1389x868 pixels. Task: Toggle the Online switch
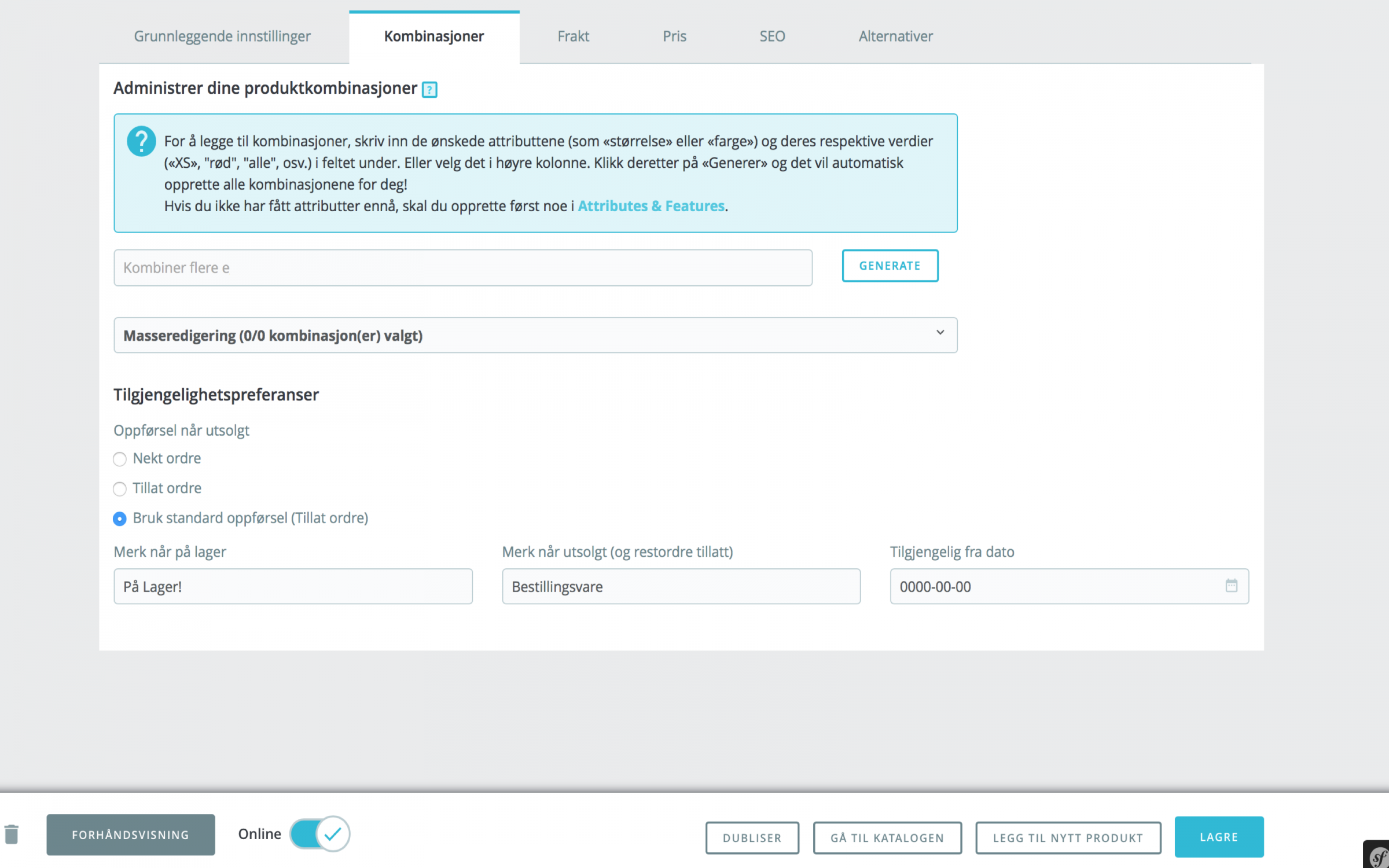click(319, 834)
